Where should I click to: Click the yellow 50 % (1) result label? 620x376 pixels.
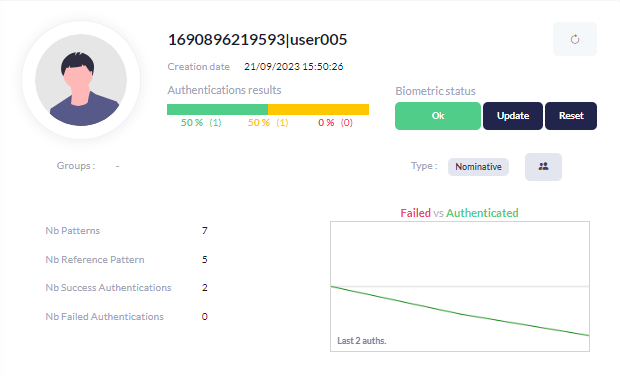coord(268,123)
